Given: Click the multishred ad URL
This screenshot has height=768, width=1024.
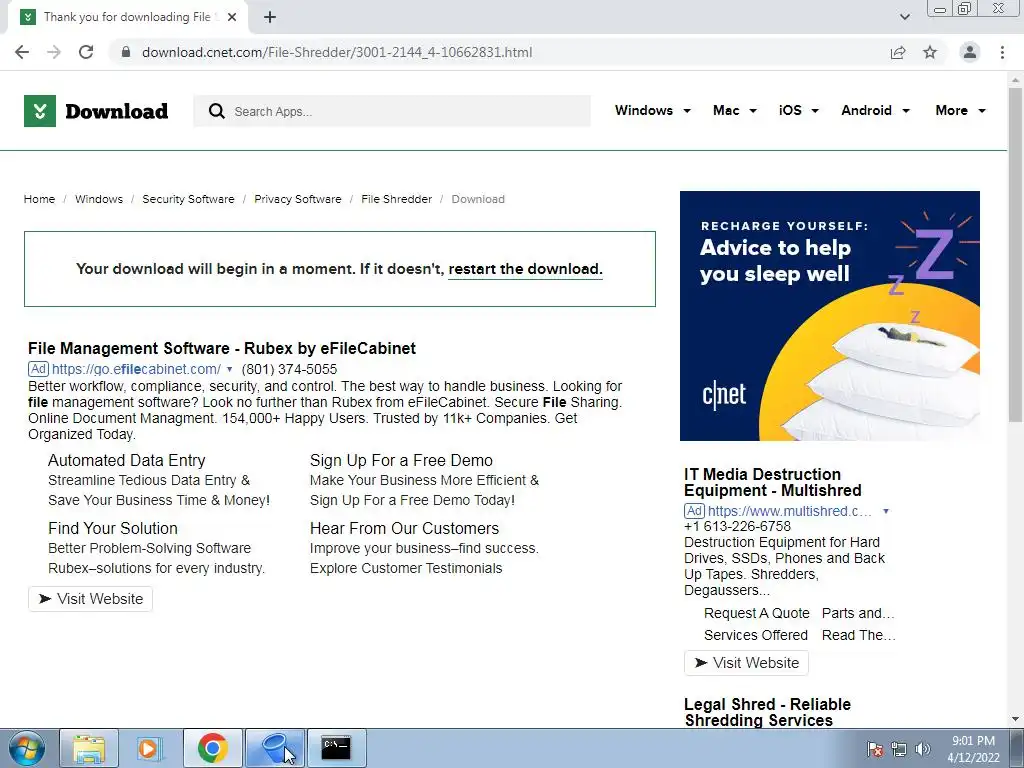Looking at the screenshot, I should point(790,511).
